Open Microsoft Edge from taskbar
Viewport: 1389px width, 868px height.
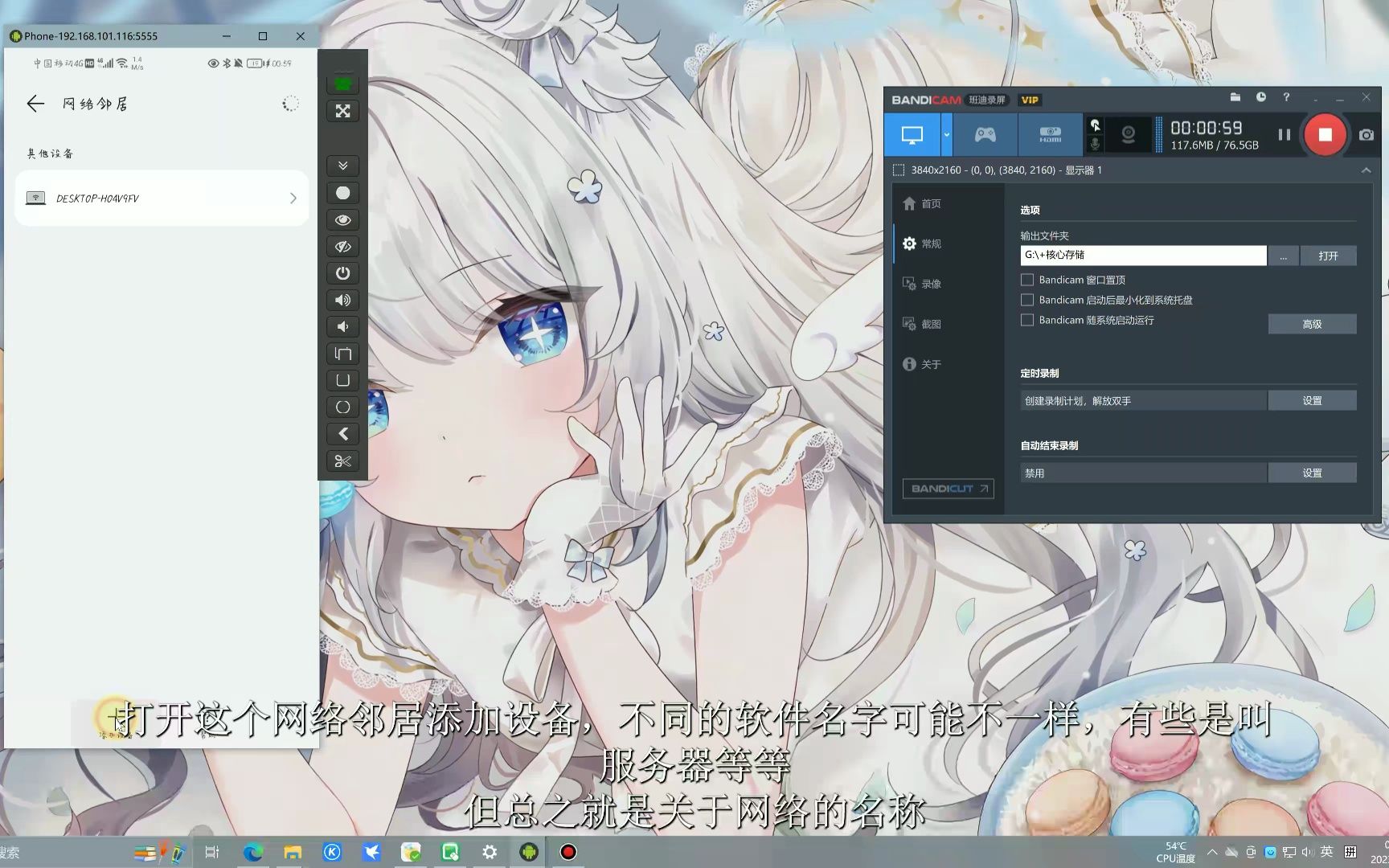(253, 852)
